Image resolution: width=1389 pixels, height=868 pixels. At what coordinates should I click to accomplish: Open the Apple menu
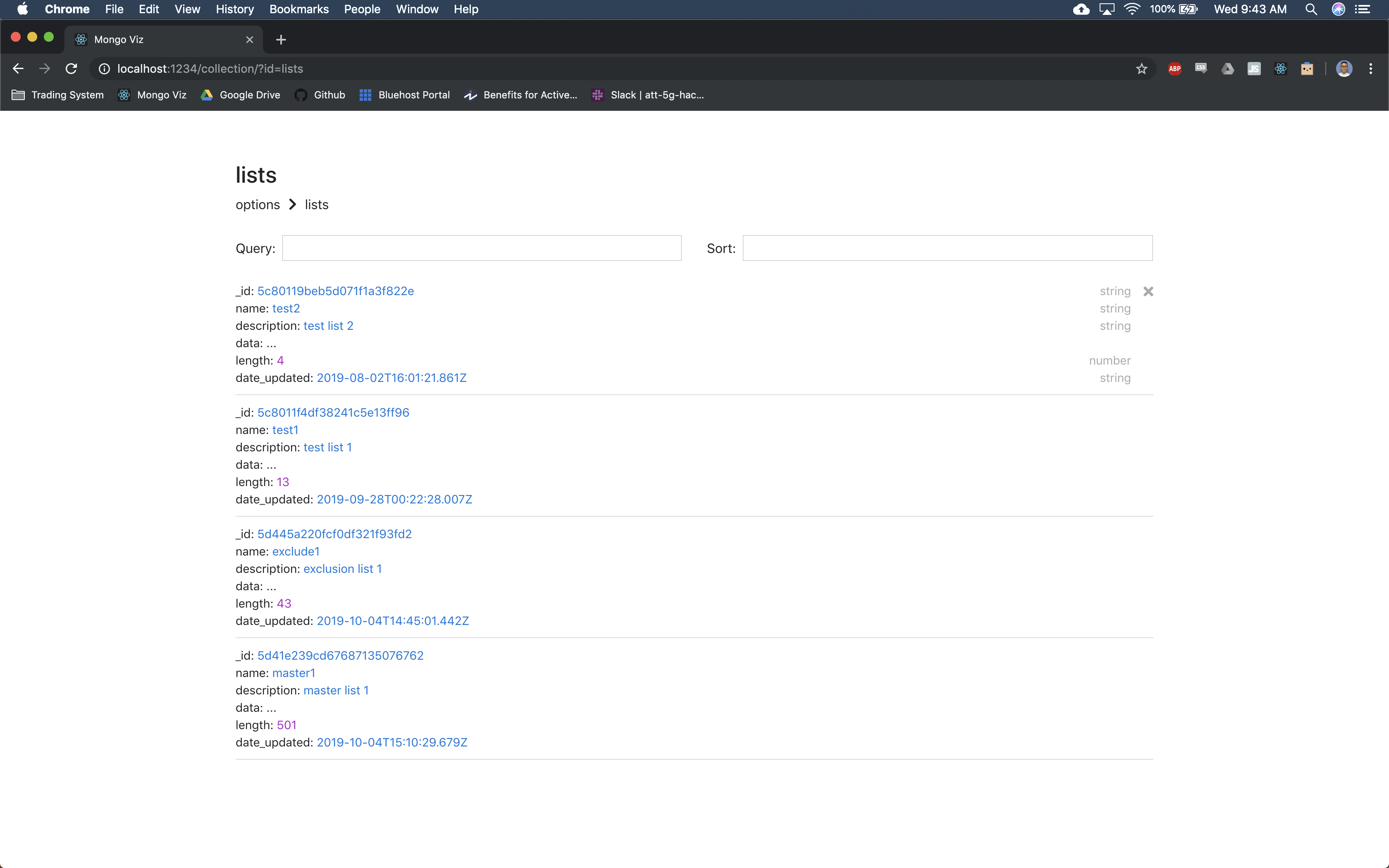coord(22,9)
